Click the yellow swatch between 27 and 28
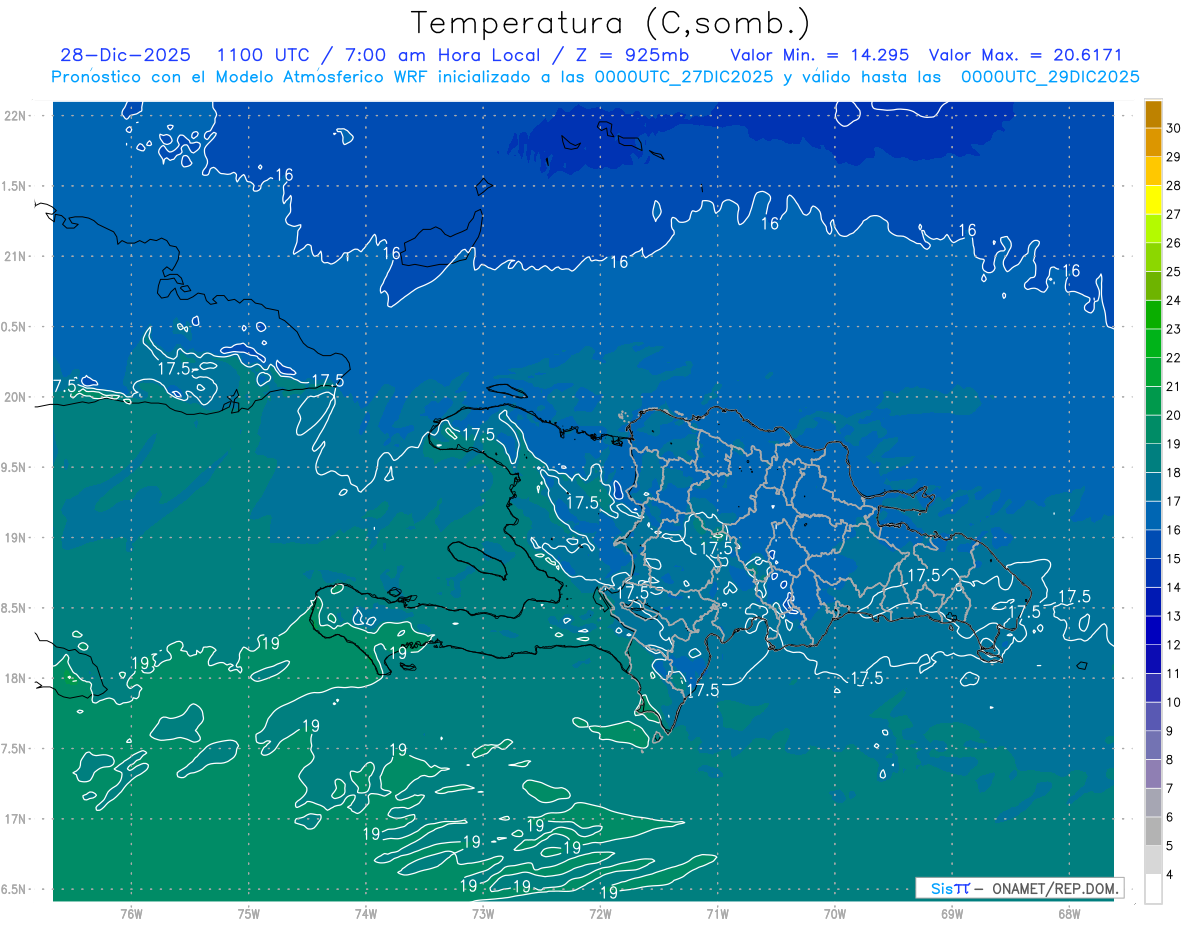1200x927 pixels. coord(1153,200)
